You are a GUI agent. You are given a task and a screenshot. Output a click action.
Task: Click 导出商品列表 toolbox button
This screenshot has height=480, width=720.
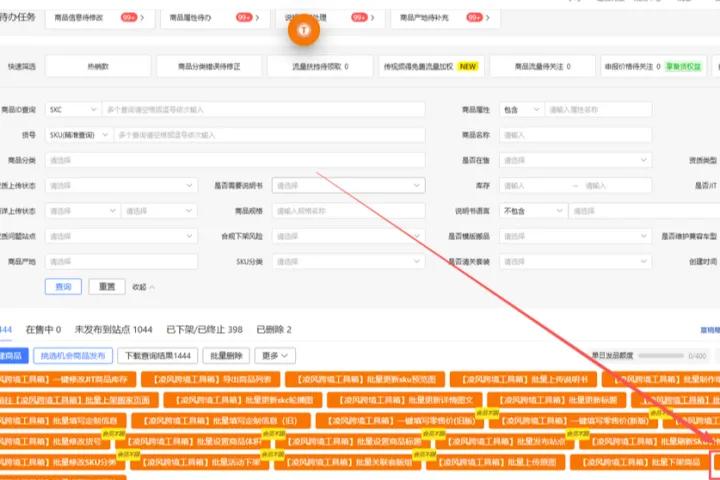click(211, 379)
